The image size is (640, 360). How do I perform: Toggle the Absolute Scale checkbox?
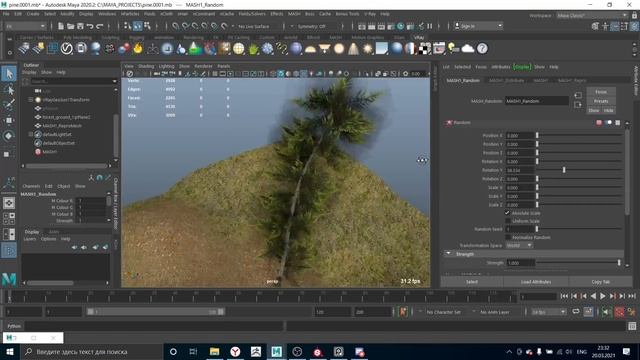(507, 213)
